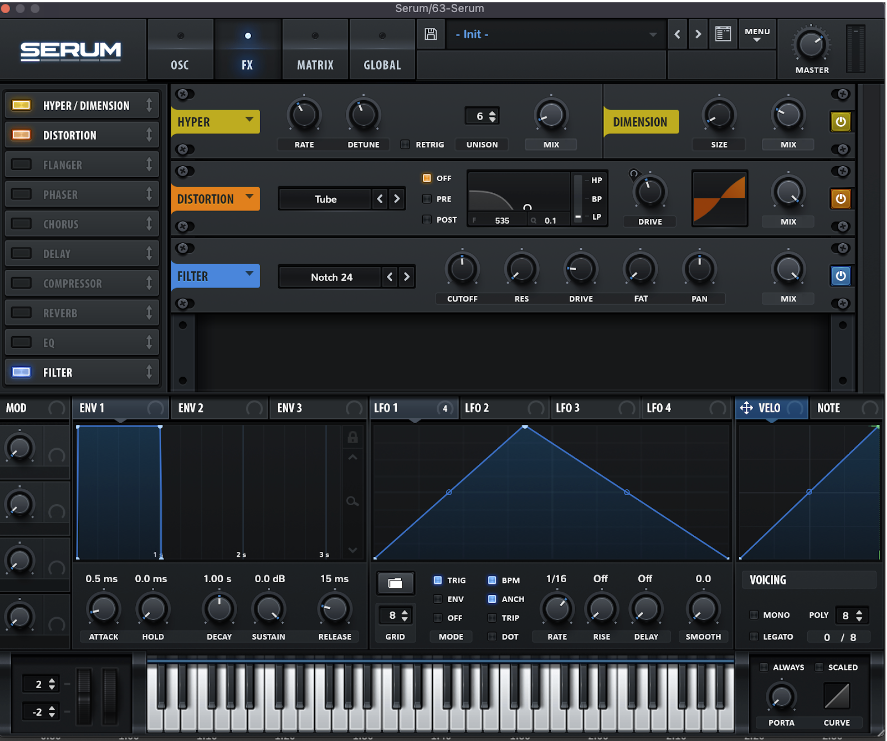The width and height of the screenshot is (887, 741).
Task: Enable the MONO voicing checkbox
Action: point(755,616)
